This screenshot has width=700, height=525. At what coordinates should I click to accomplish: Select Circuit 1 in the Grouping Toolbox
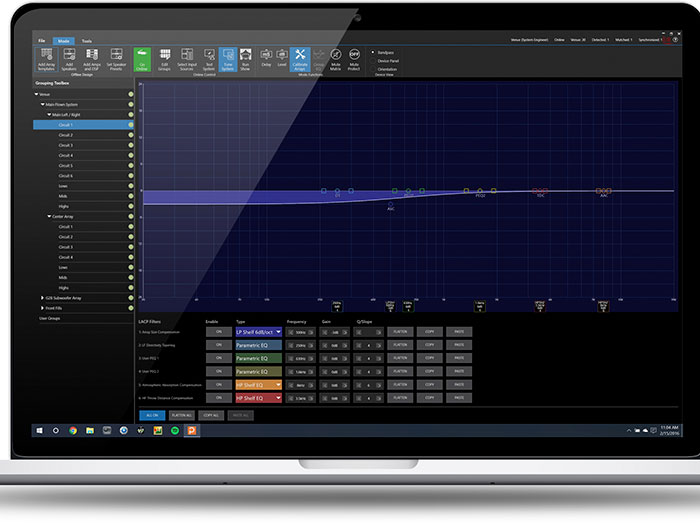(x=66, y=125)
